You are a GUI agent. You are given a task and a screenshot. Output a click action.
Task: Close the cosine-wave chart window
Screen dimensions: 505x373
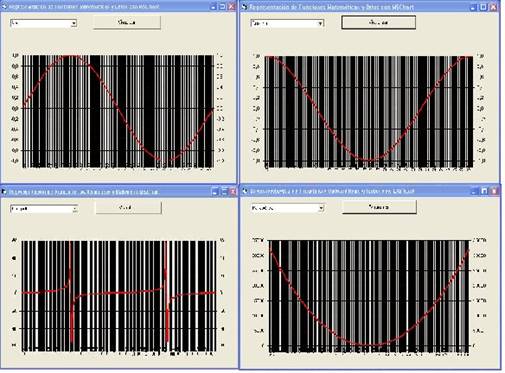(x=493, y=7)
